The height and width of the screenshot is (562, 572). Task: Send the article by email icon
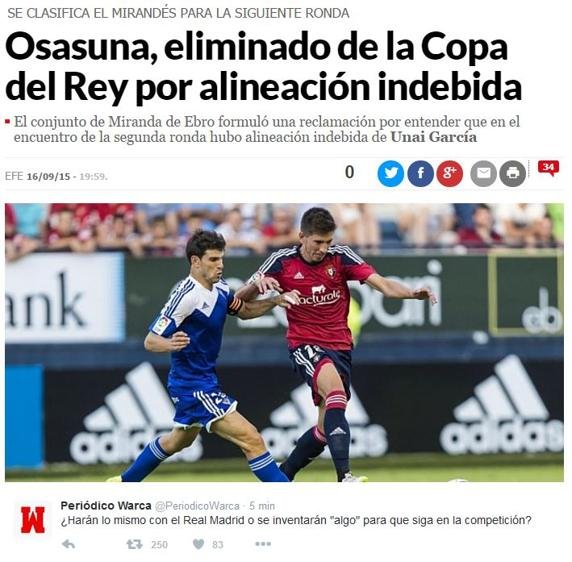pos(483,174)
